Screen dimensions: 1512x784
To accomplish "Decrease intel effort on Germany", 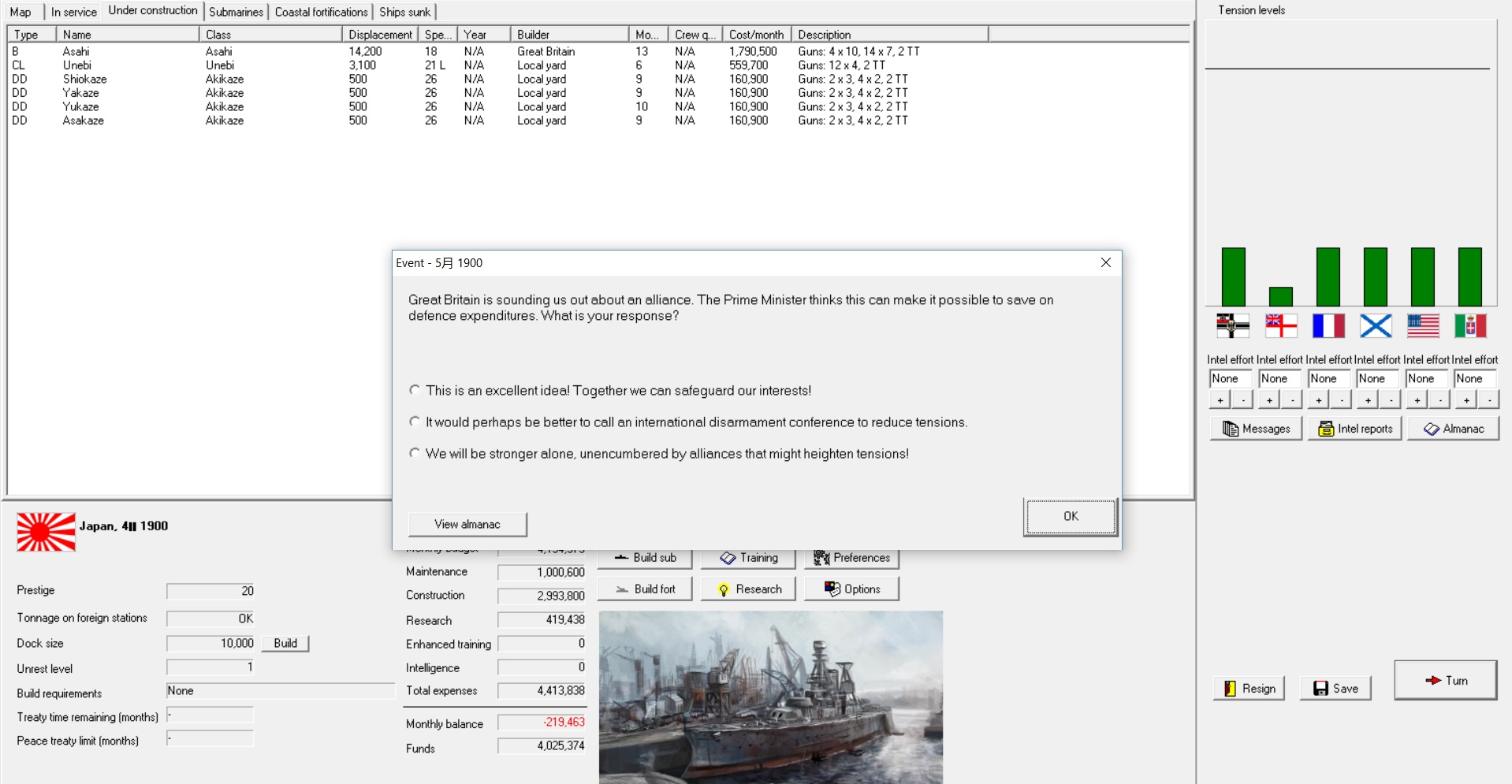I will [x=1243, y=400].
